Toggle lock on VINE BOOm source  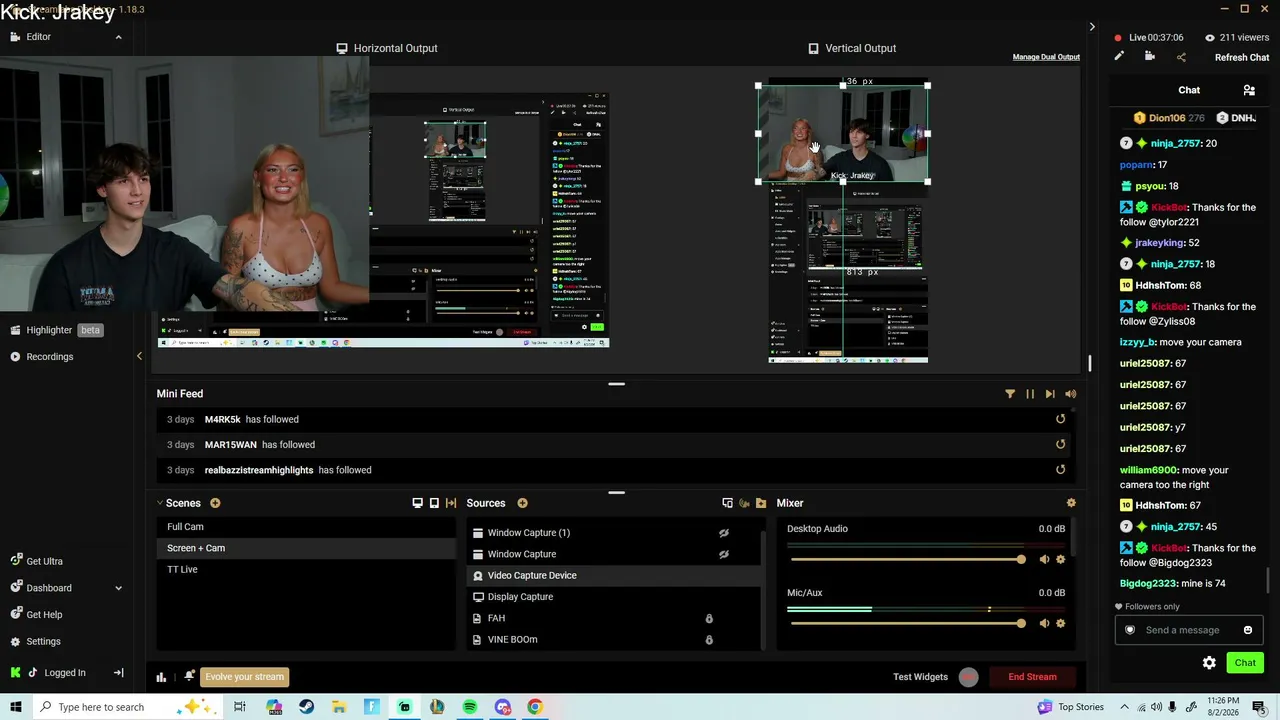tap(709, 640)
